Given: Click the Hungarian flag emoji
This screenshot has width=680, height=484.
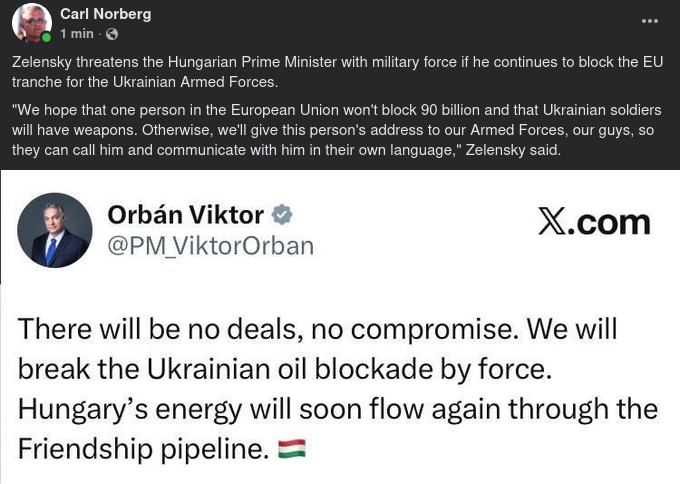Looking at the screenshot, I should [292, 449].
